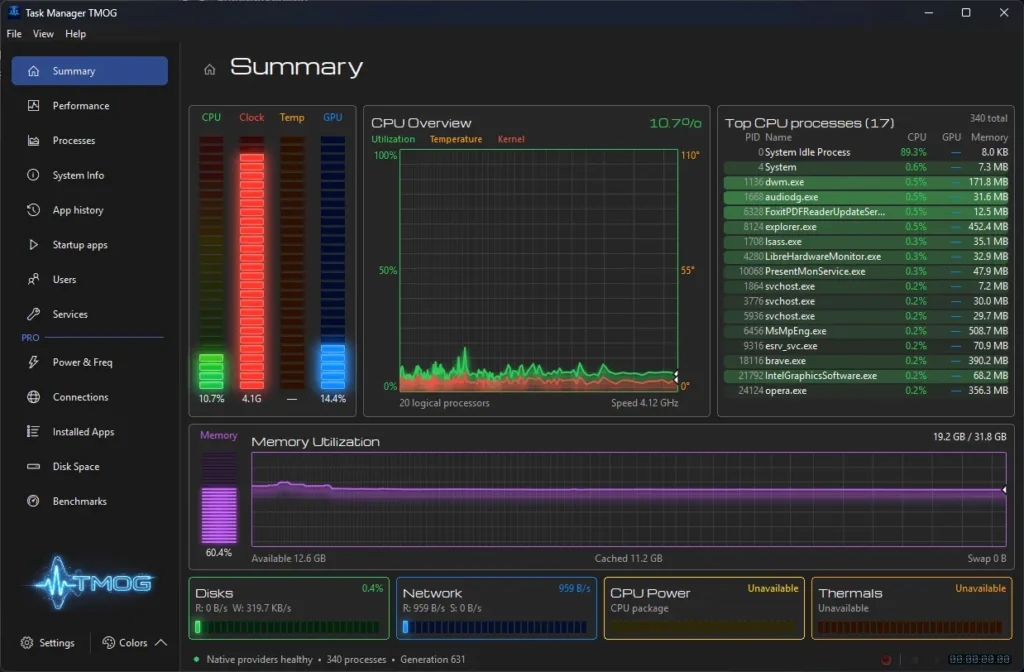The width and height of the screenshot is (1024, 672).
Task: Click the Installed Apps list icon
Action: (x=33, y=432)
